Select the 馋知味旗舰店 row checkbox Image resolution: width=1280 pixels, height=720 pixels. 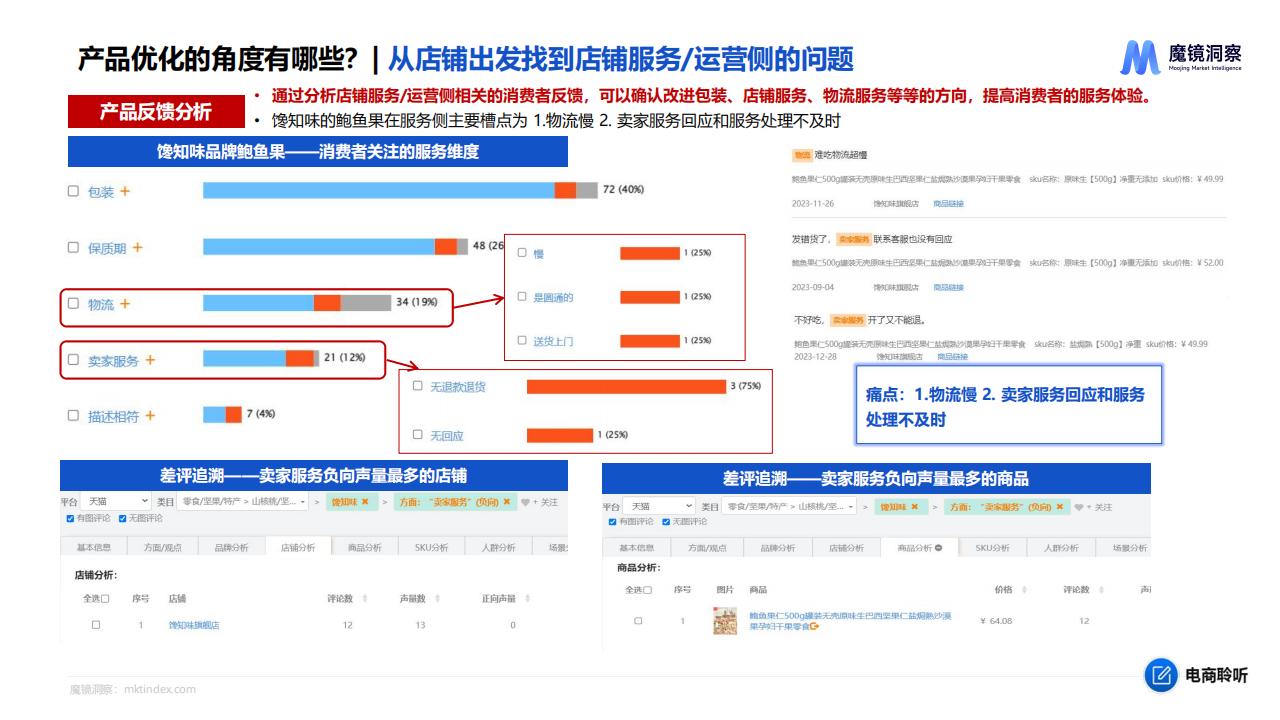pyautogui.click(x=96, y=625)
